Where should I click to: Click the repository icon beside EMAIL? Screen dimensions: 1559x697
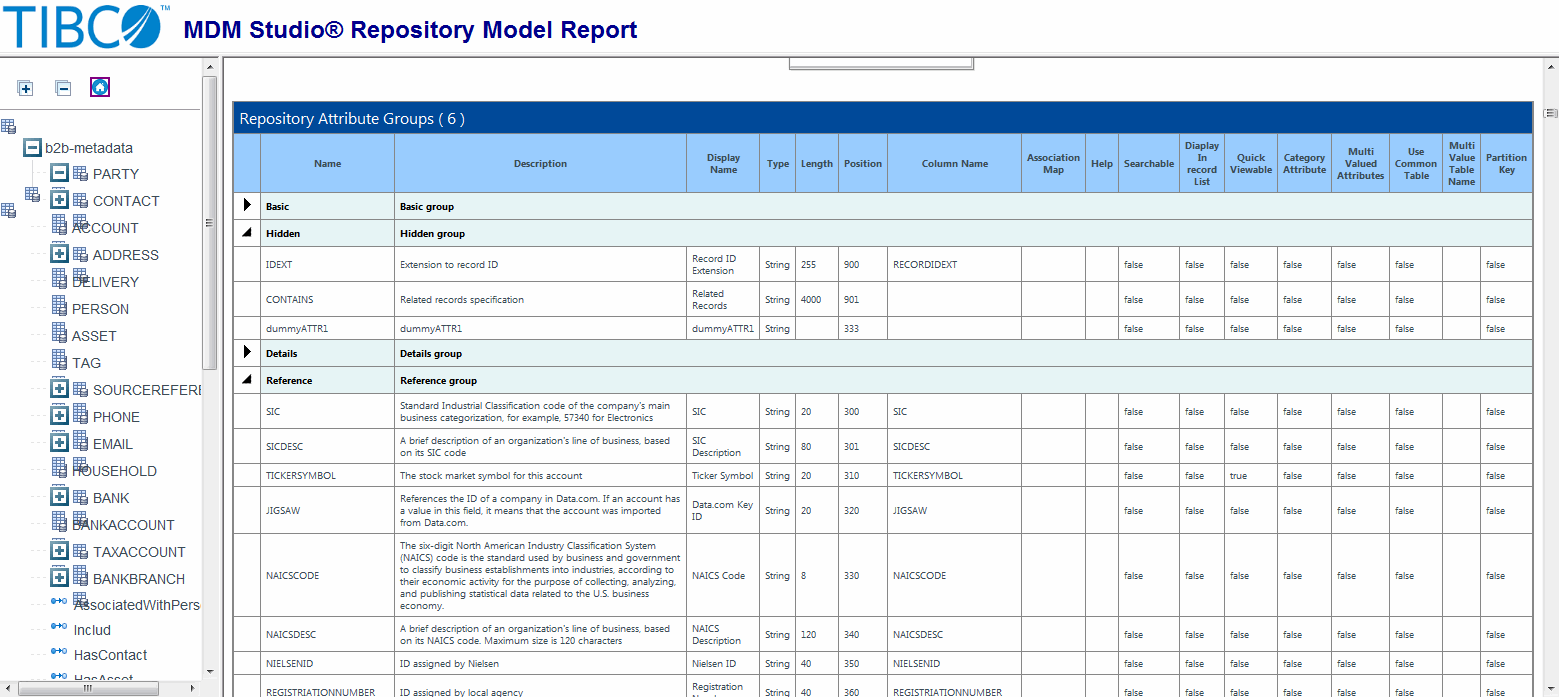[80, 441]
